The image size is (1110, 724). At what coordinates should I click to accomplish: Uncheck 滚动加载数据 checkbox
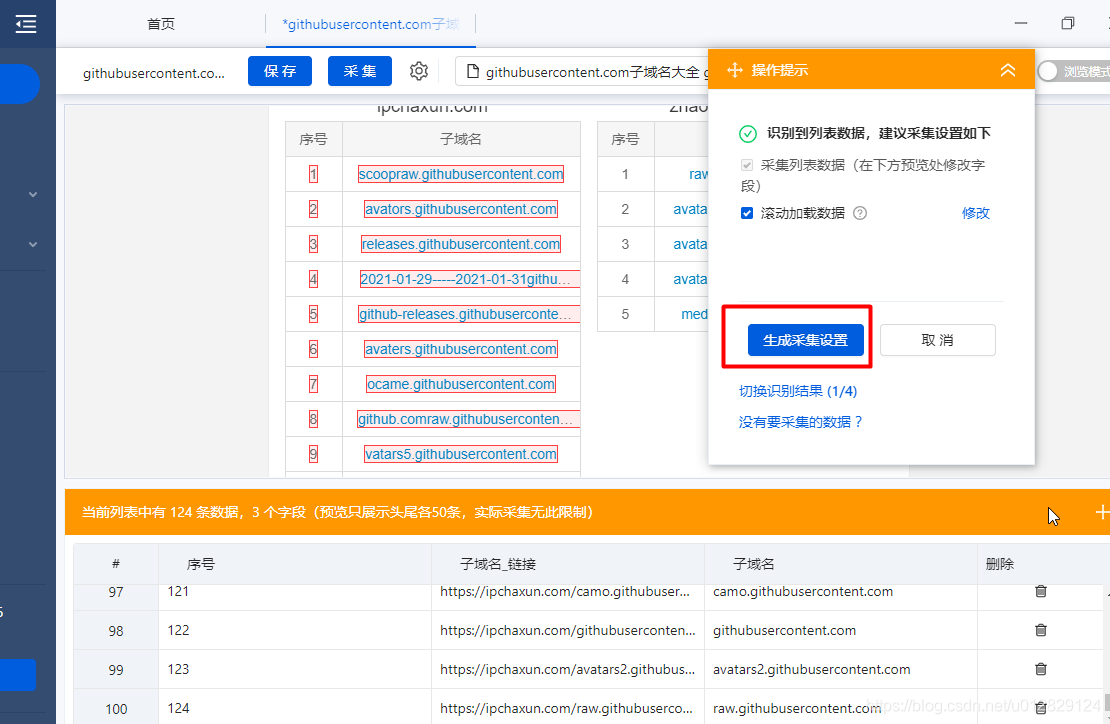click(x=746, y=213)
